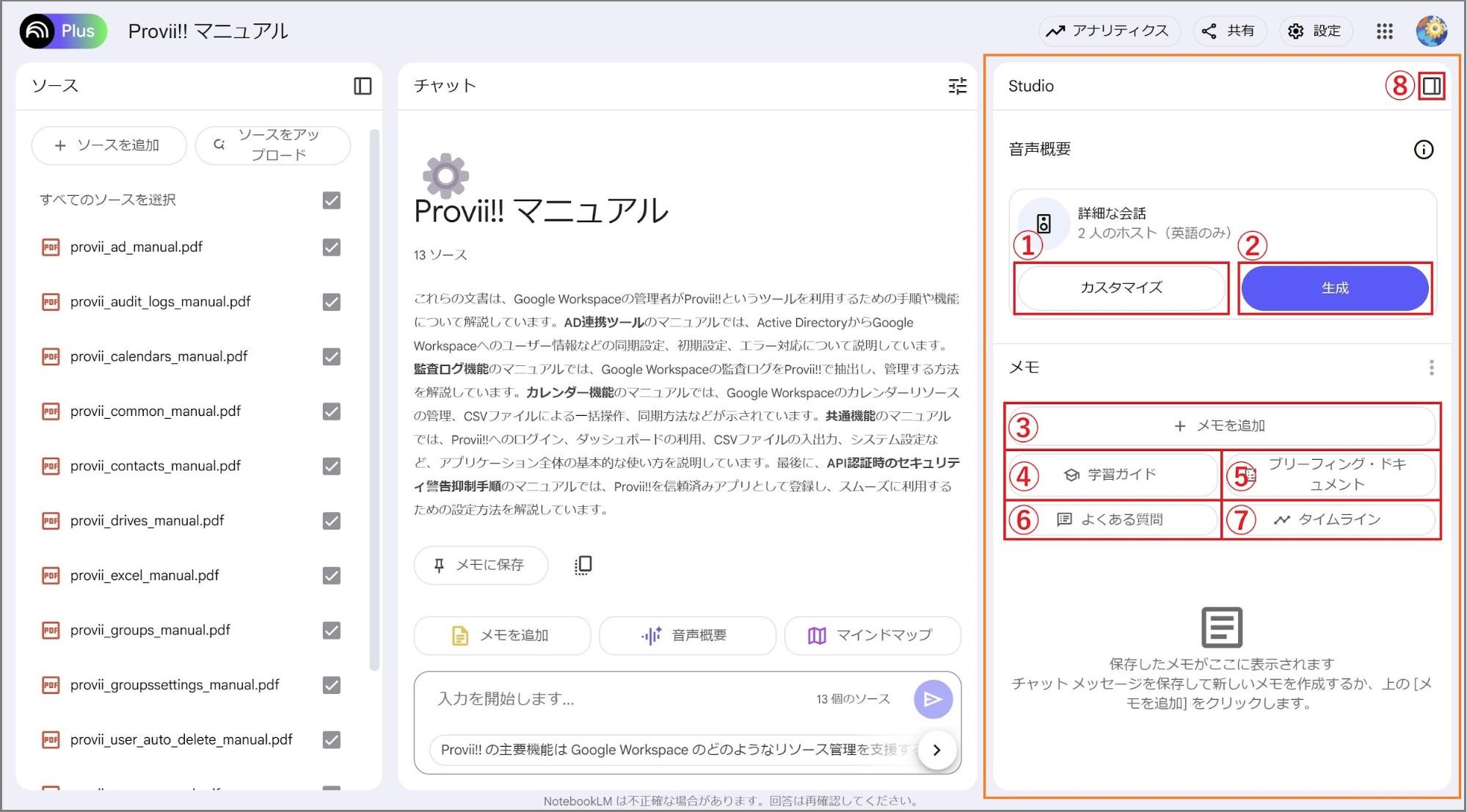Copy the summary with the copy icon
The width and height of the screenshot is (1467, 812).
pos(583,565)
